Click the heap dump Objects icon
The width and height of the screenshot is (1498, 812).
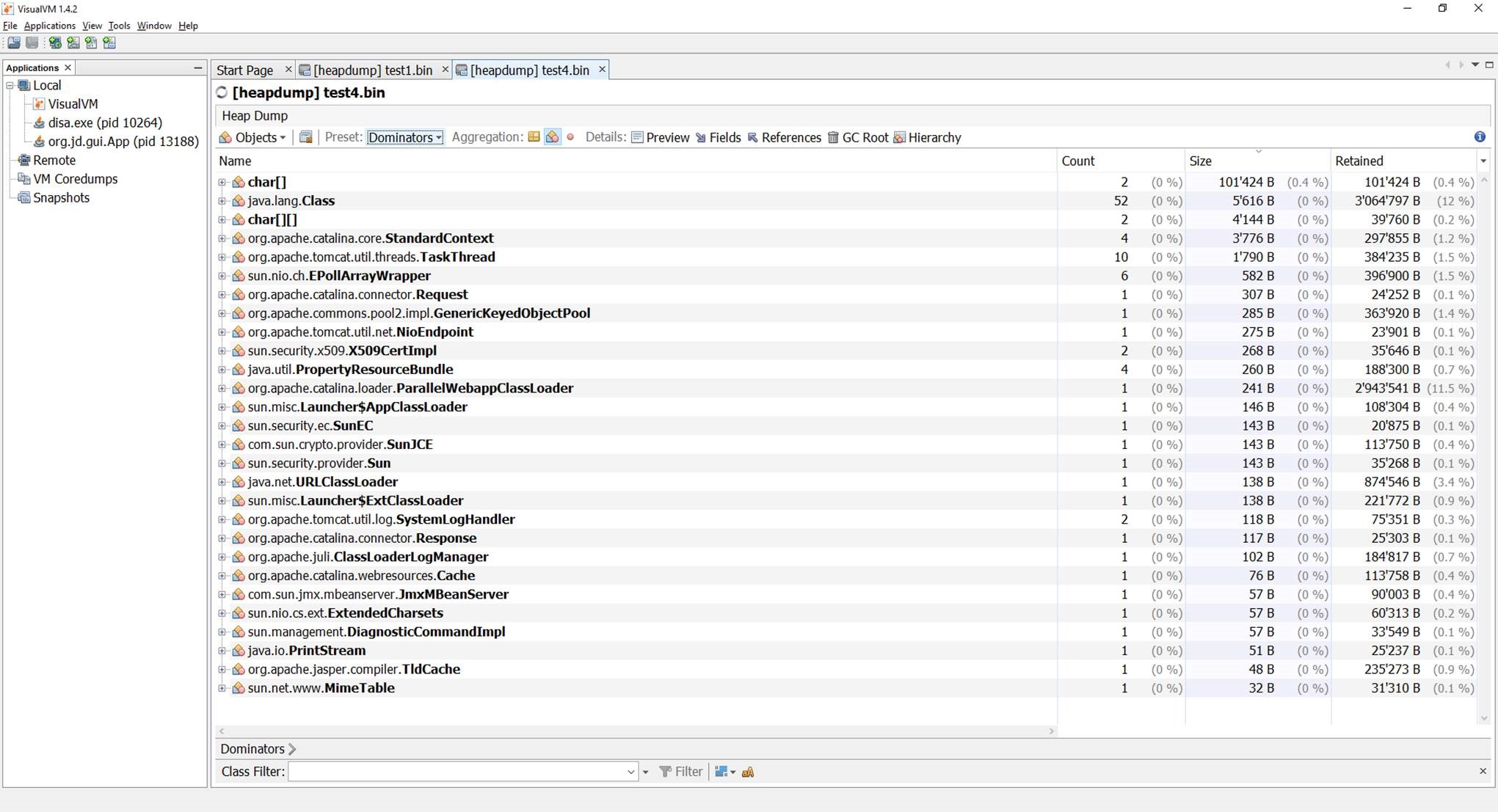[225, 137]
